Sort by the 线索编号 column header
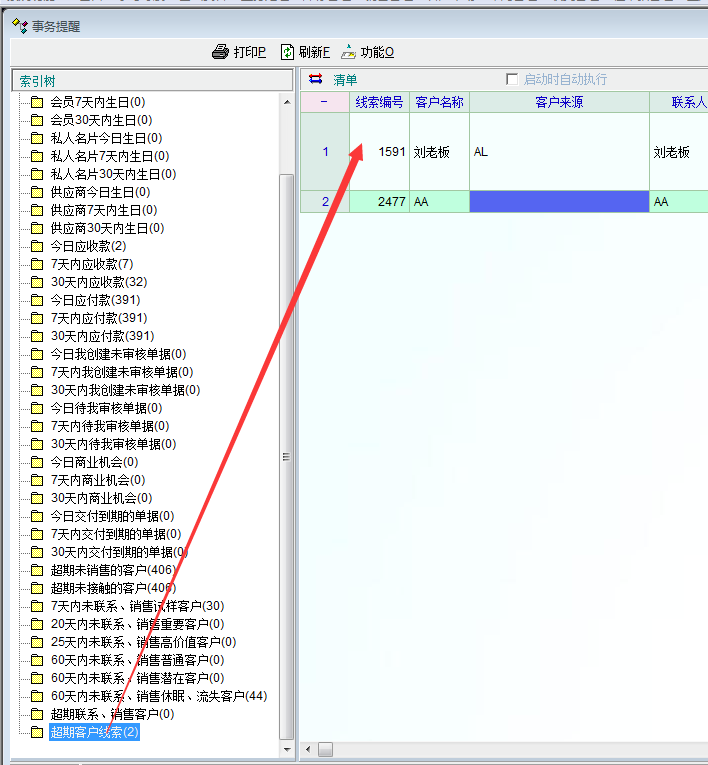708x765 pixels. tap(379, 102)
